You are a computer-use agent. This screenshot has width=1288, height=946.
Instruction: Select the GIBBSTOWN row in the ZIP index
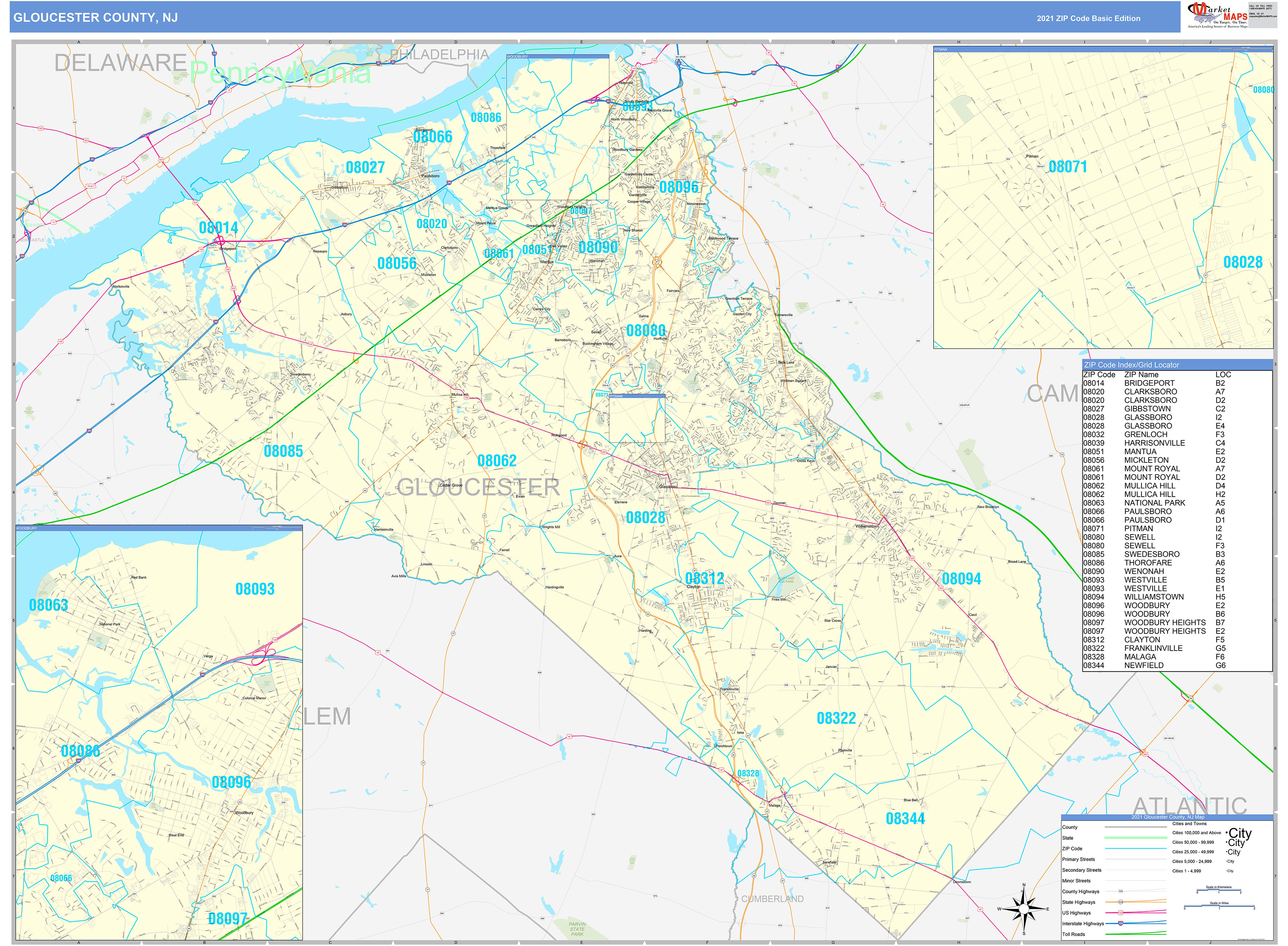1153,409
